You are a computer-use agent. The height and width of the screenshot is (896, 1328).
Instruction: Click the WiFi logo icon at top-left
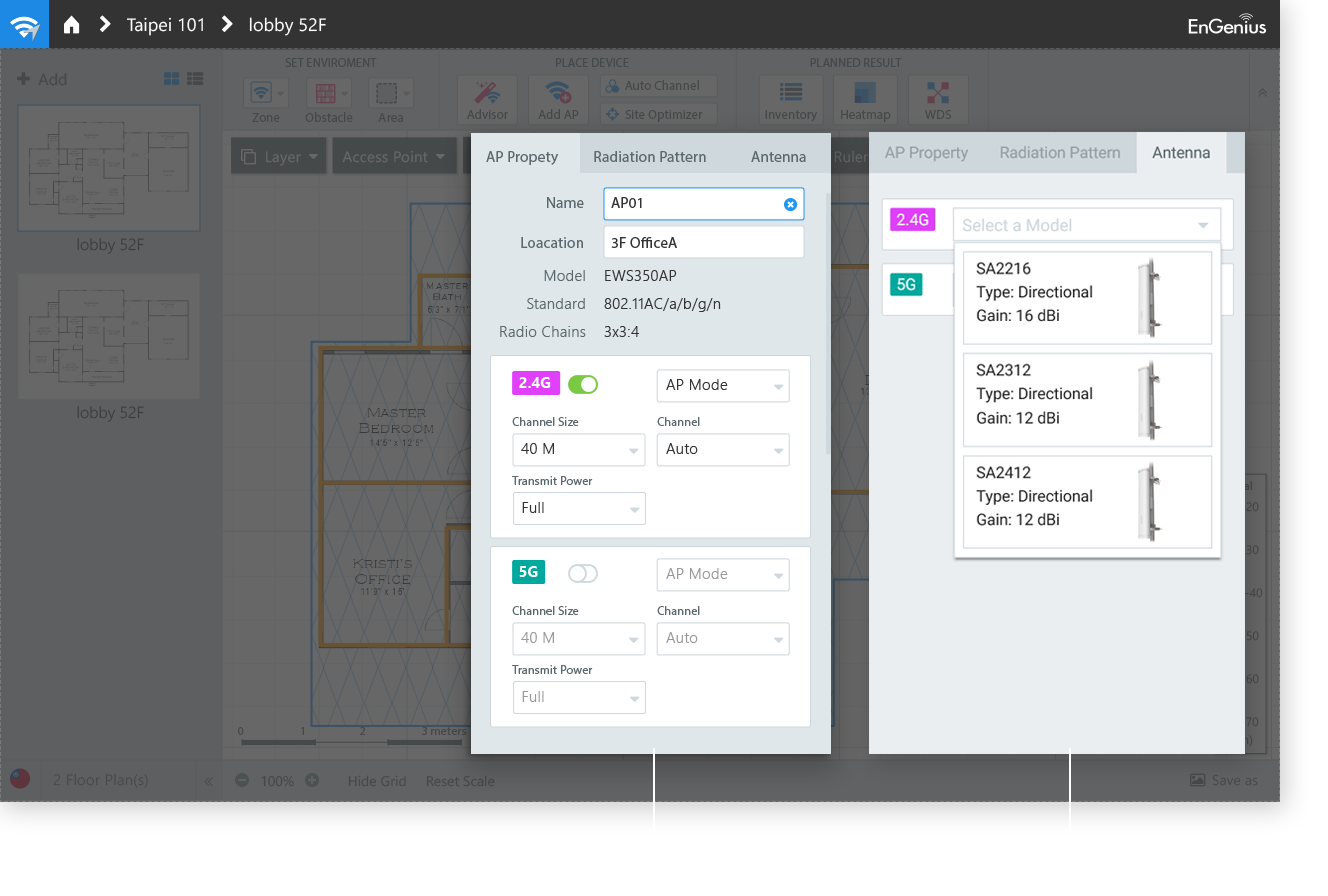(24, 24)
